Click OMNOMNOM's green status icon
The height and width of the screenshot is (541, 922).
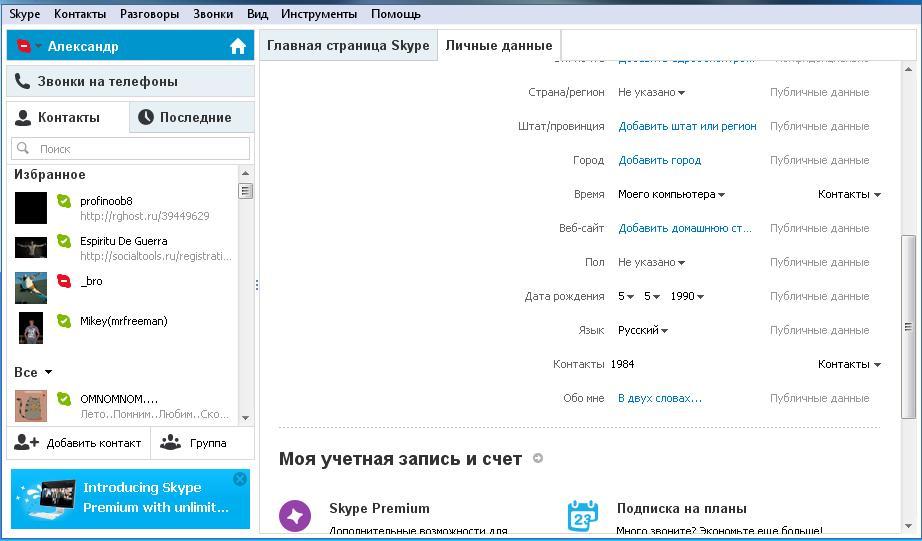pyautogui.click(x=64, y=399)
